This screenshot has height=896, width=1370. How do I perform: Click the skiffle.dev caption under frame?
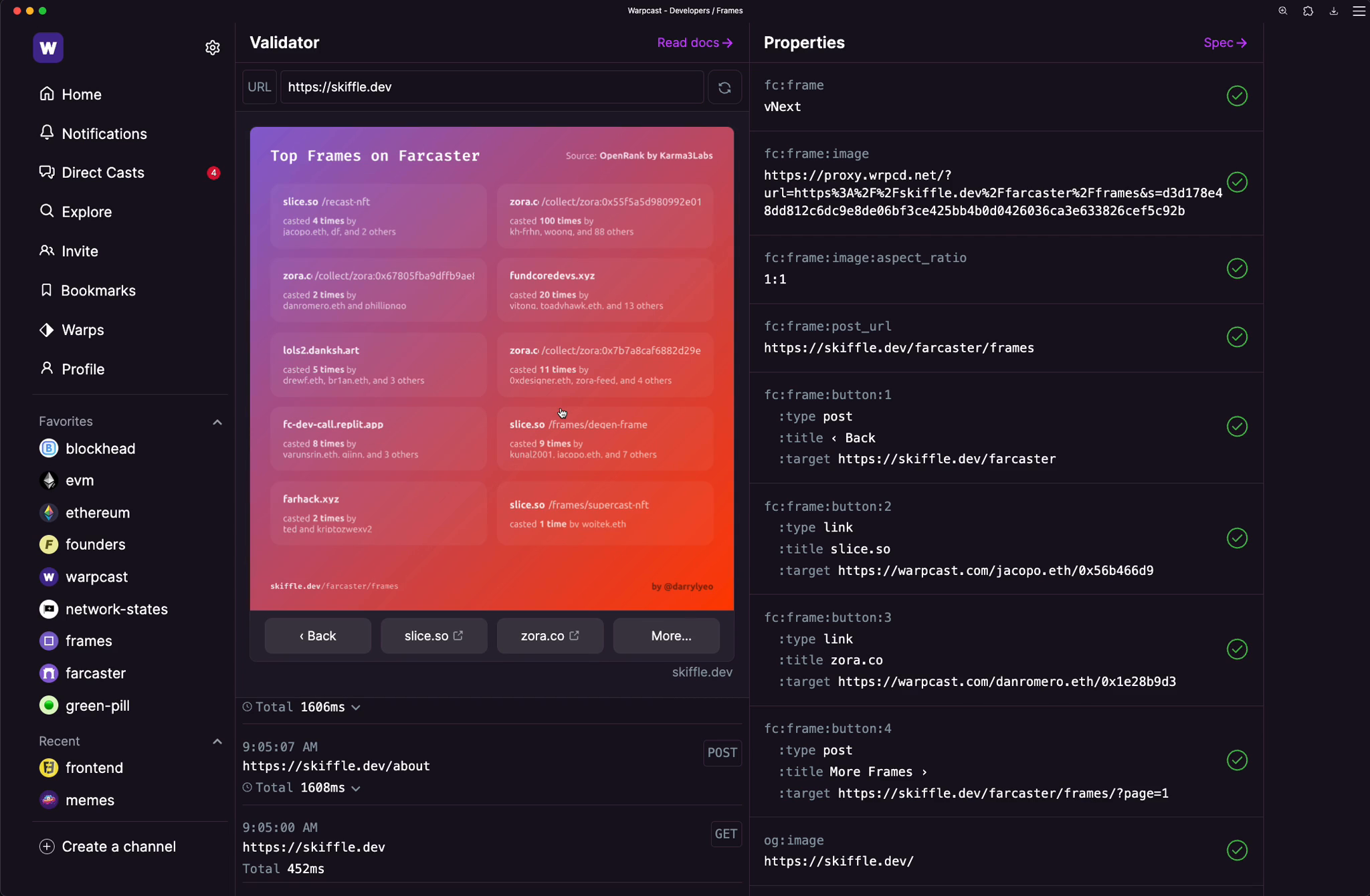(x=702, y=672)
